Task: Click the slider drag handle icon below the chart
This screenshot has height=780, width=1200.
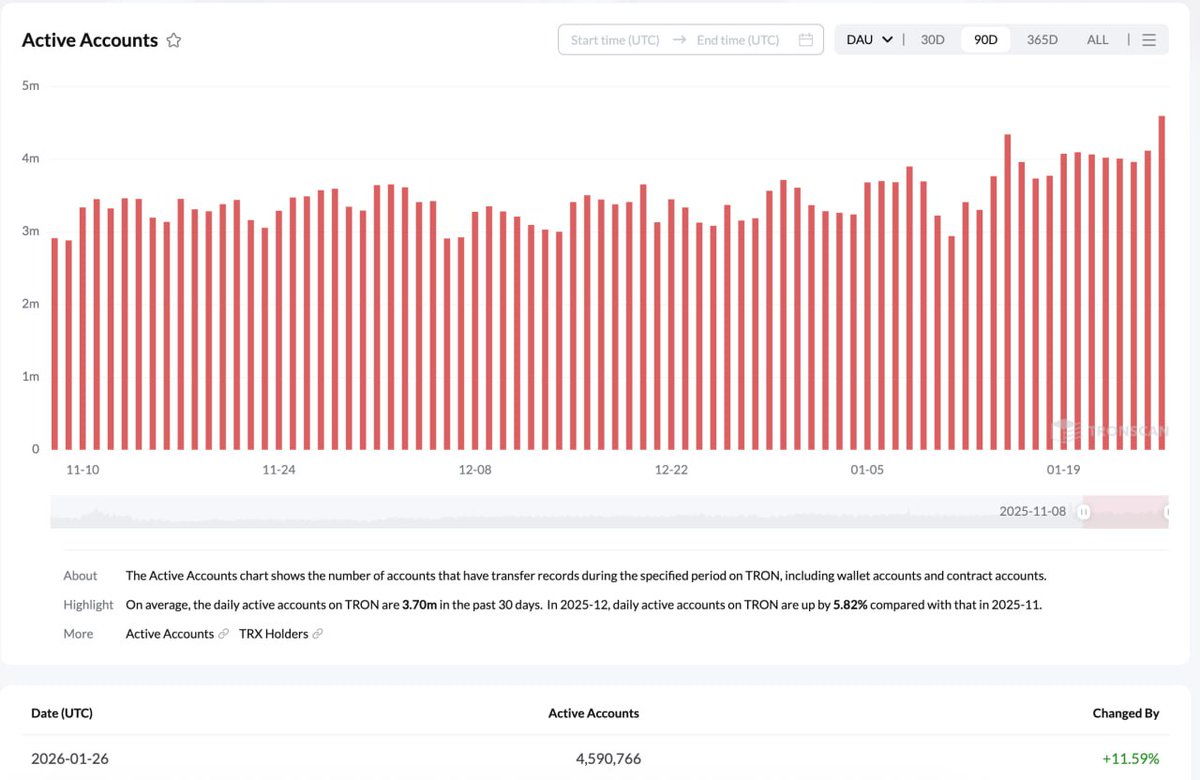Action: (1083, 511)
